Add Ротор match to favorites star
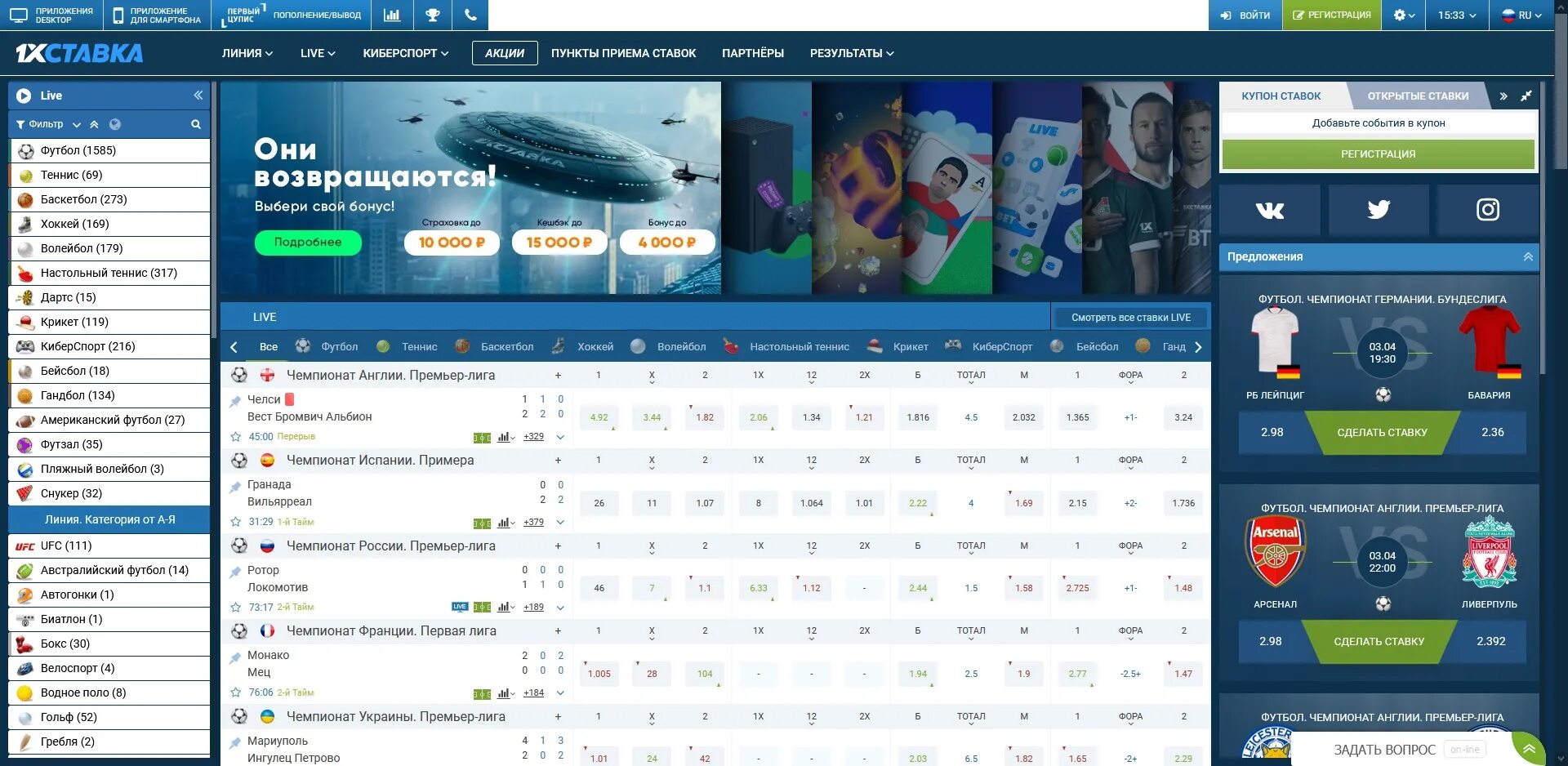This screenshot has width=1568, height=766. click(235, 608)
